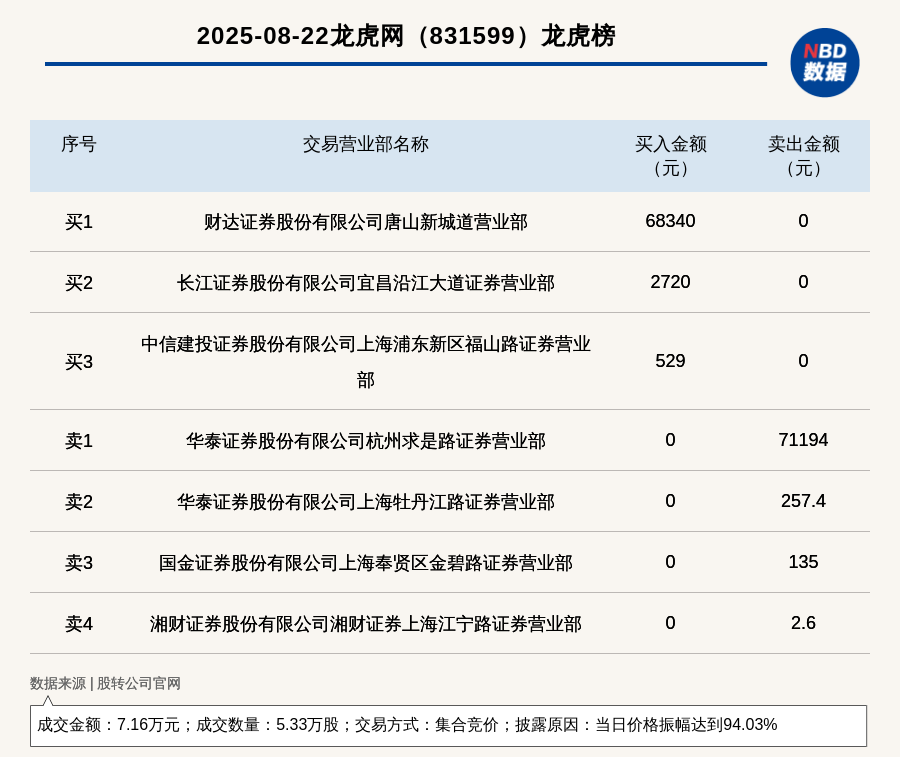Click the 买入金额（元） column header
Screen dimensions: 900x757
tap(670, 156)
